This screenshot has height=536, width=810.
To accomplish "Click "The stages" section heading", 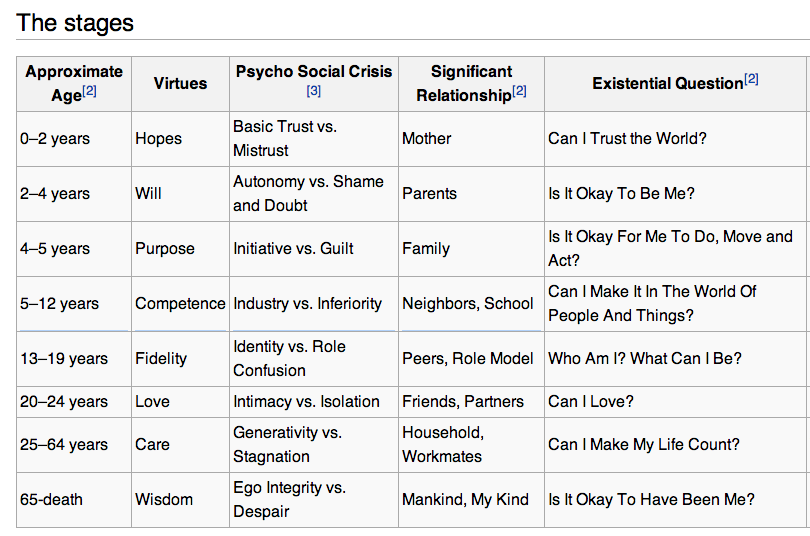I will [x=75, y=22].
